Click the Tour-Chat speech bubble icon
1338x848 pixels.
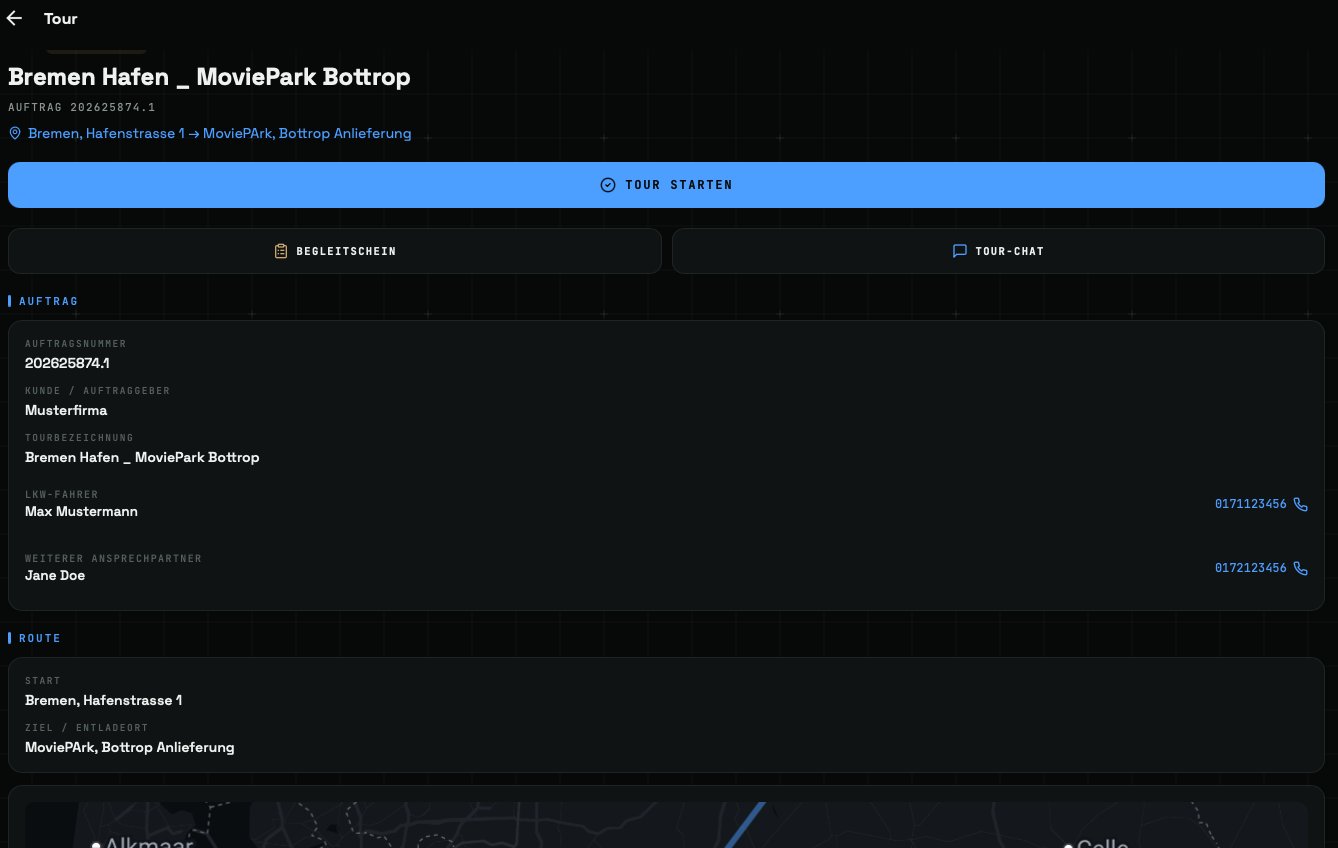point(960,251)
